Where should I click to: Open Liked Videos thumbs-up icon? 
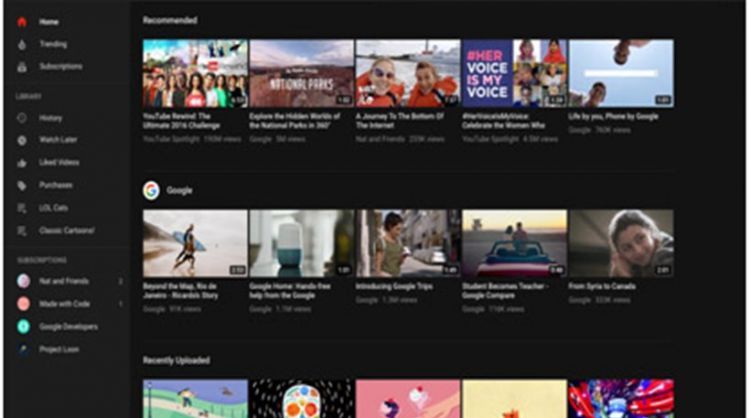coord(22,162)
